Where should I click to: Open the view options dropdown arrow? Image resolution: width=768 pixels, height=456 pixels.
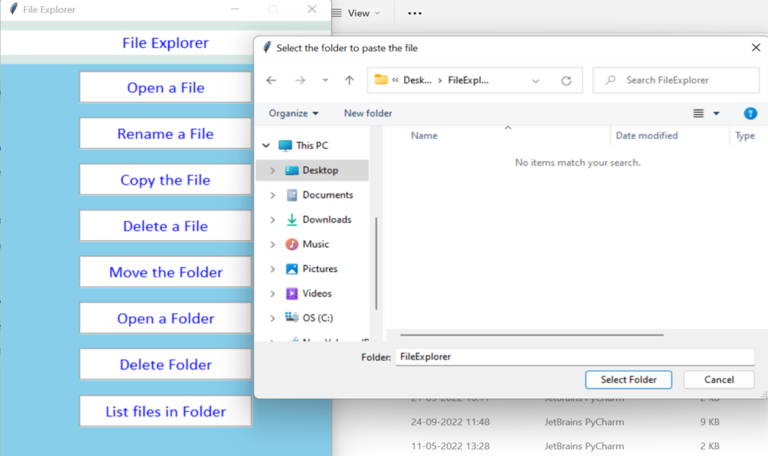[x=716, y=113]
